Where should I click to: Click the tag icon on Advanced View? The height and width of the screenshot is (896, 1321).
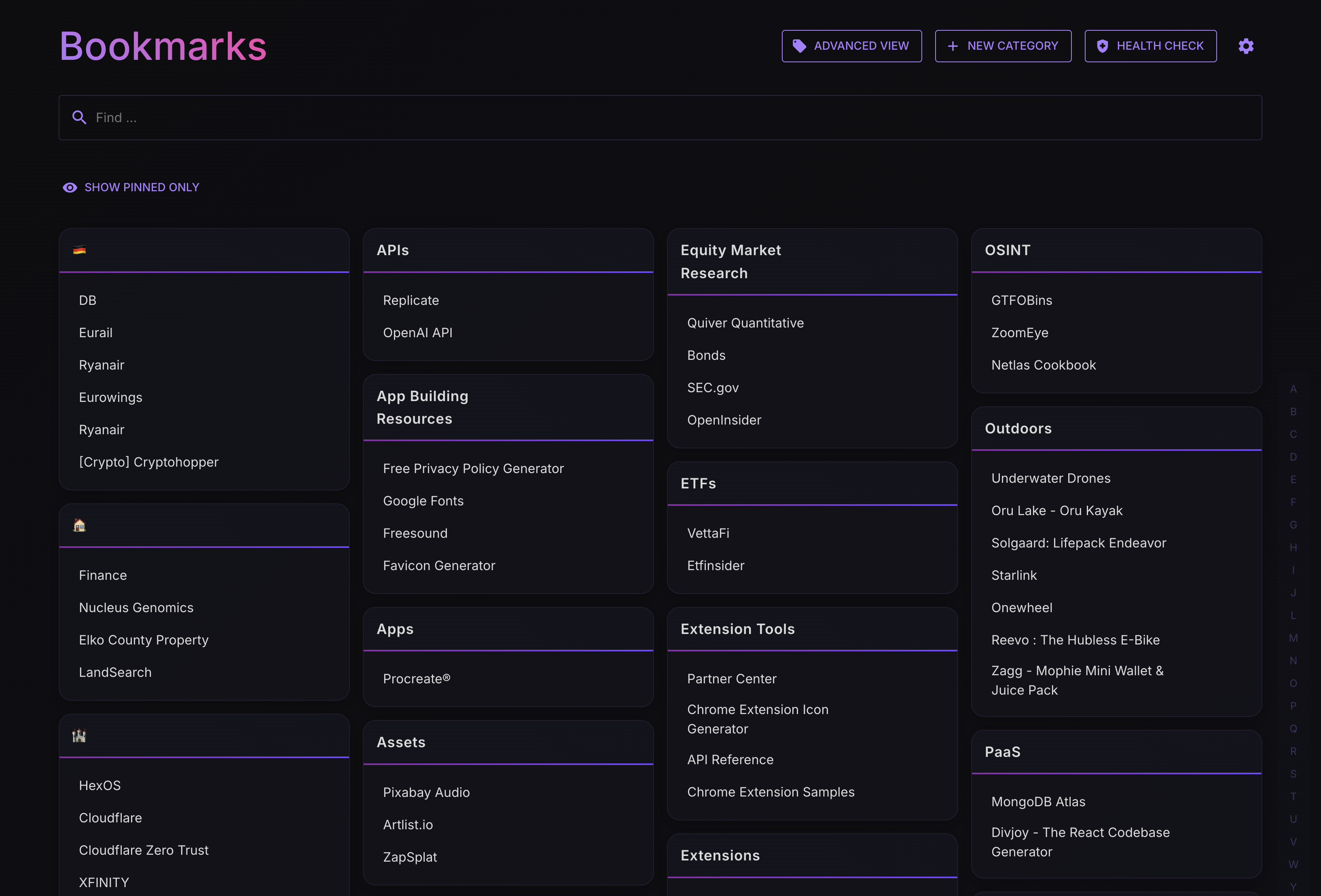[799, 46]
